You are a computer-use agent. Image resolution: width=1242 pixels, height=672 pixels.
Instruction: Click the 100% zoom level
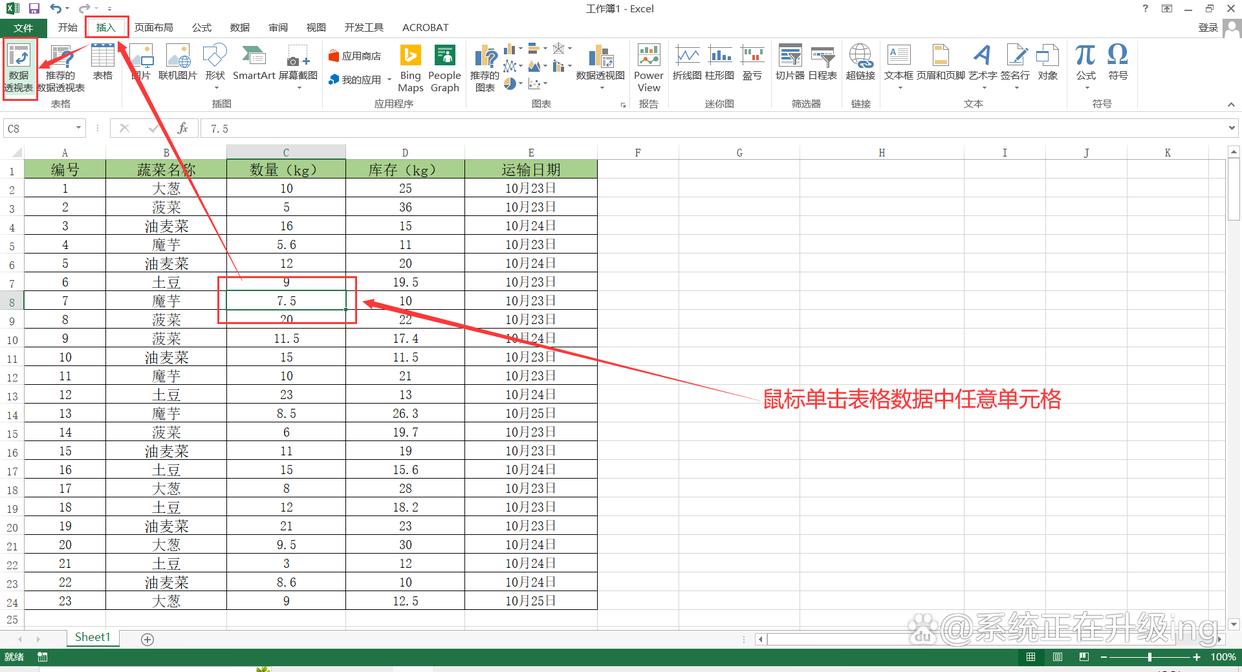tap(1223, 657)
